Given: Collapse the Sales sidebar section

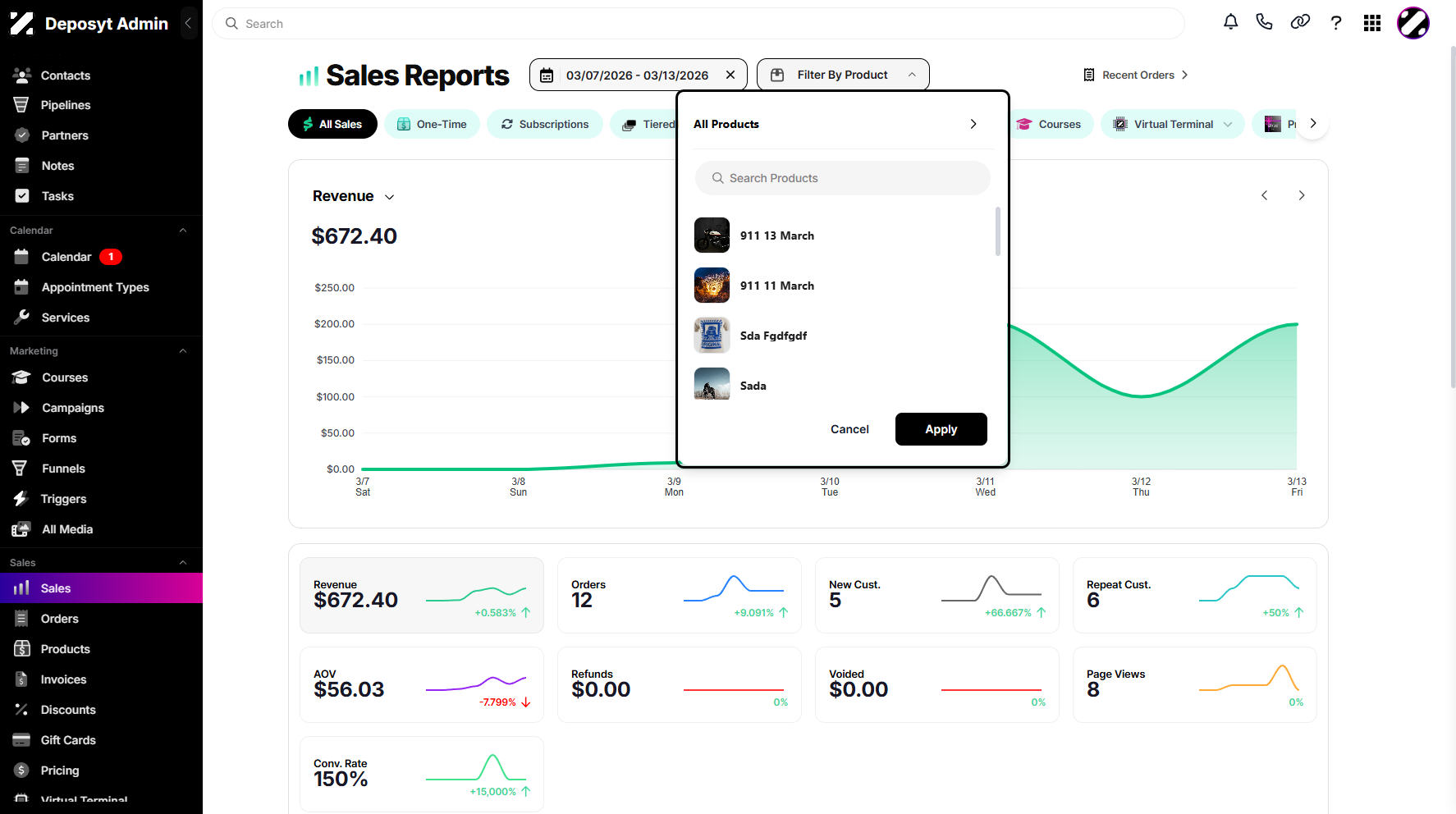Looking at the screenshot, I should click(x=183, y=563).
